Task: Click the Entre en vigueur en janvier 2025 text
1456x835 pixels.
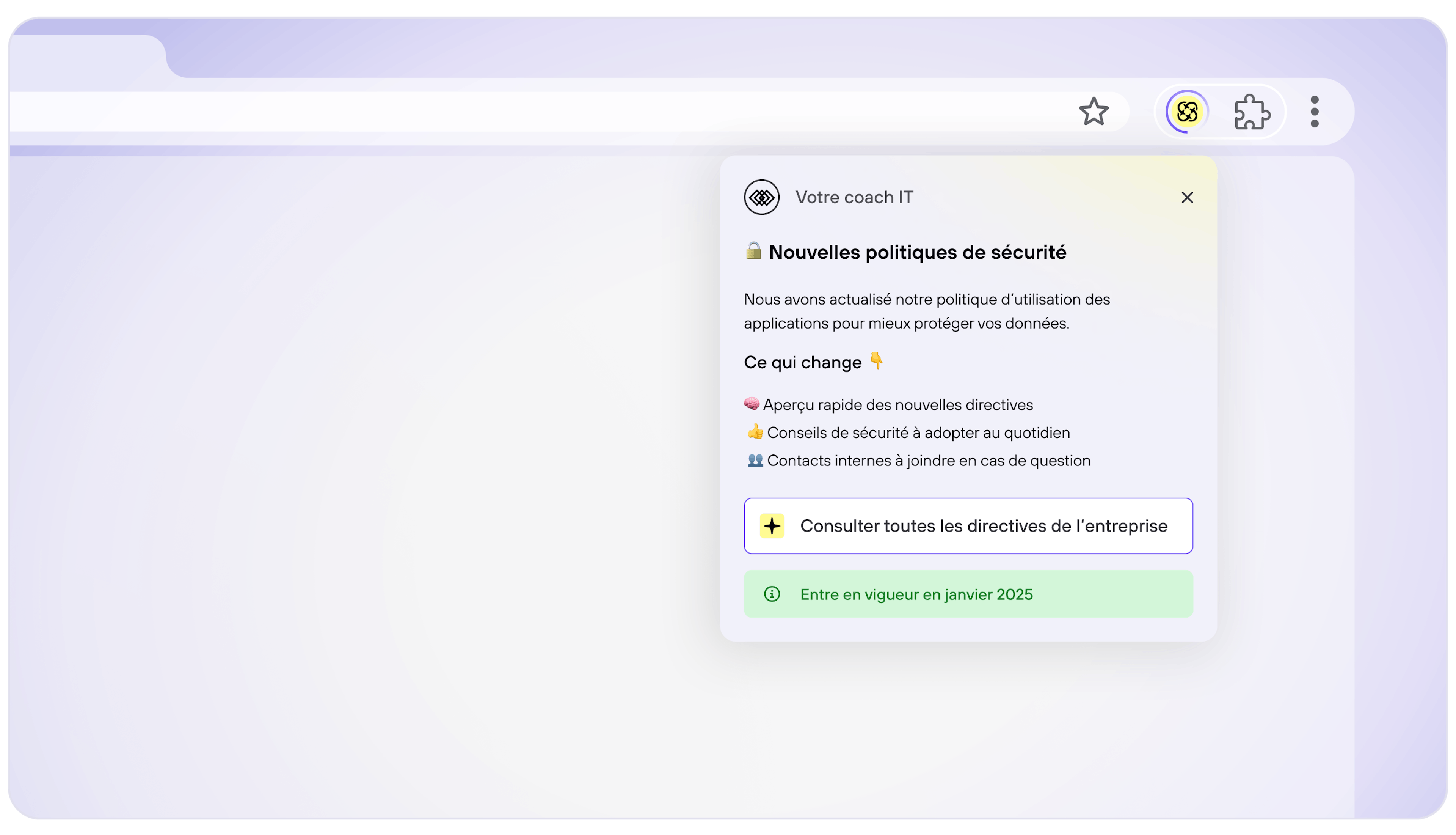Action: point(916,594)
